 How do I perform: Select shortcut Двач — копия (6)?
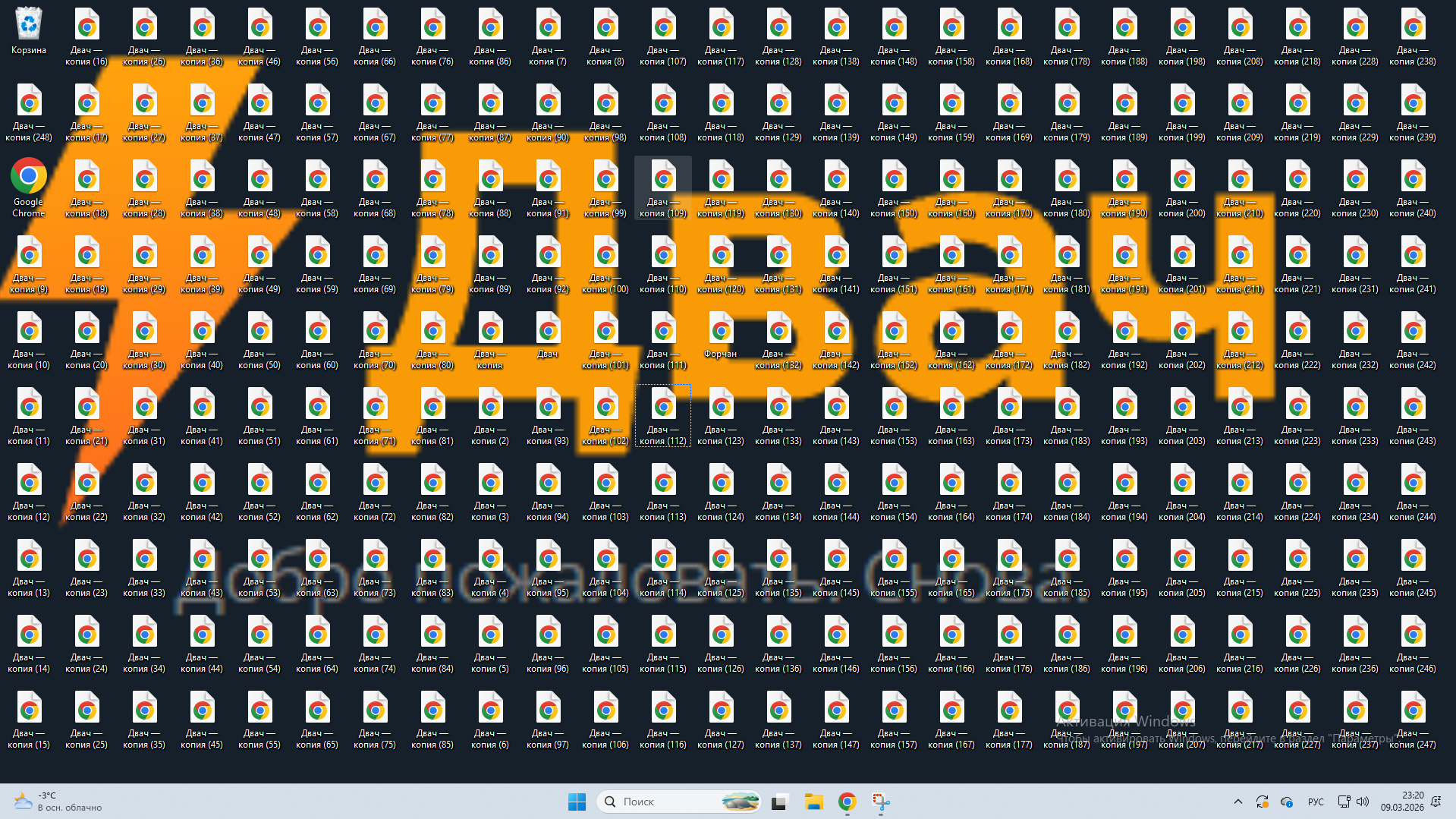(490, 720)
